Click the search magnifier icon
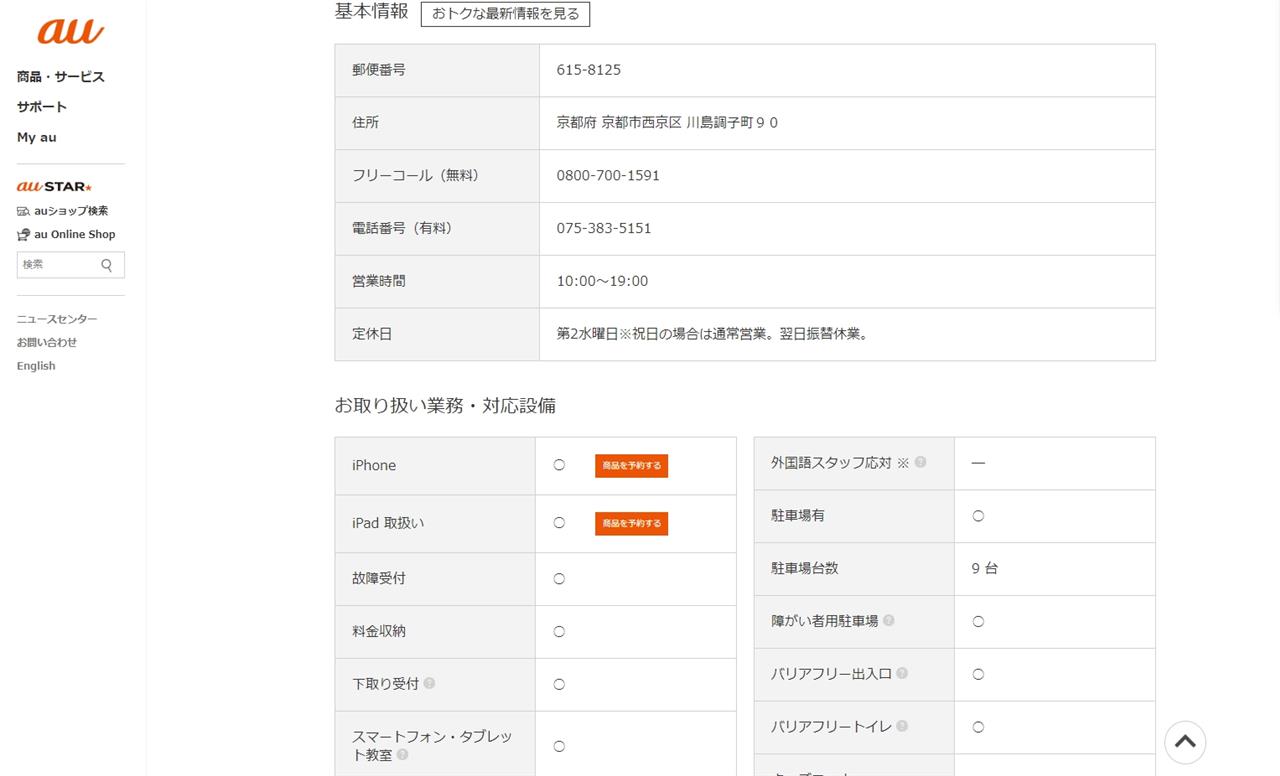1280x776 pixels. [107, 265]
